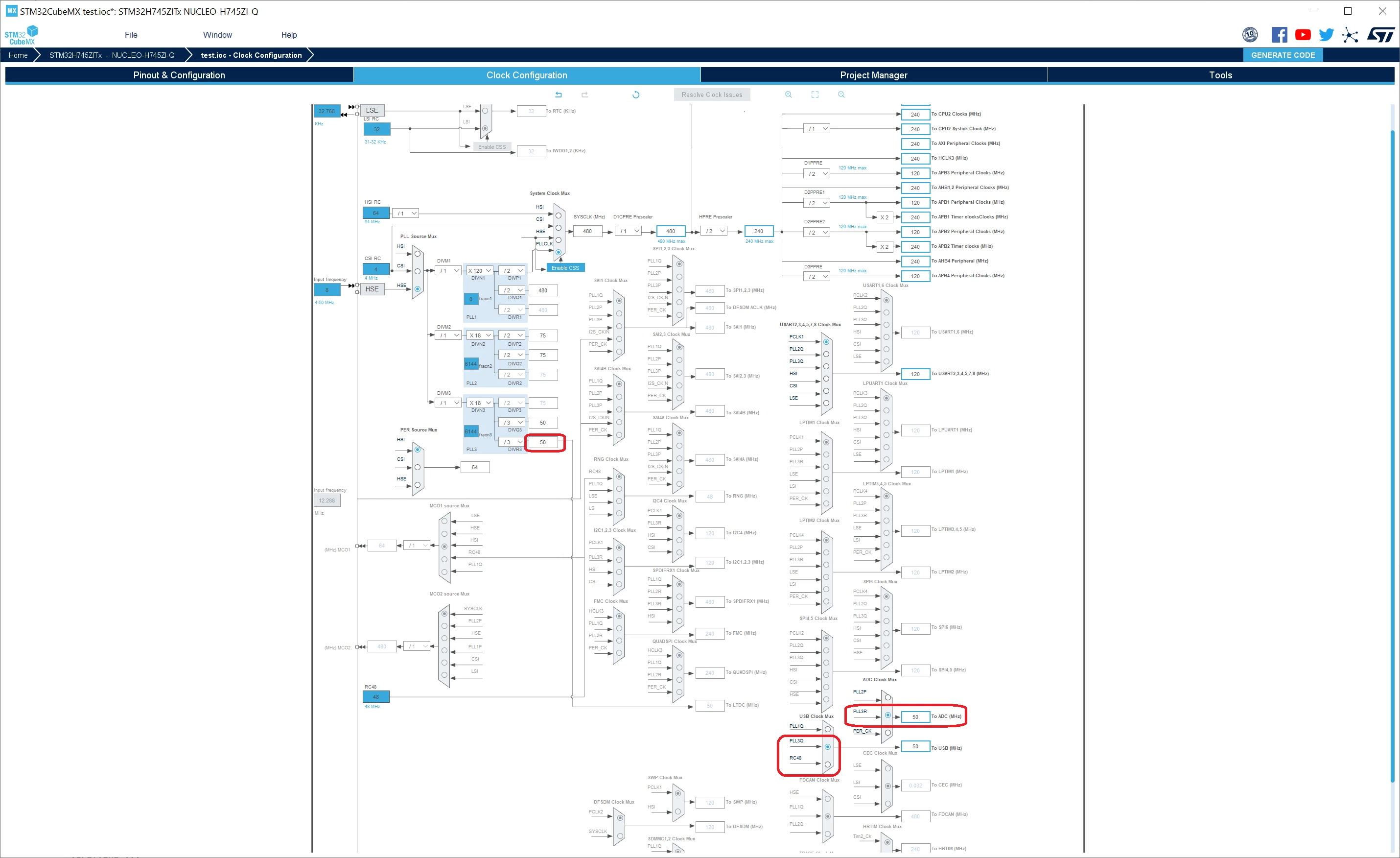Open the D1PPRE /2 dropdown

pos(817,173)
